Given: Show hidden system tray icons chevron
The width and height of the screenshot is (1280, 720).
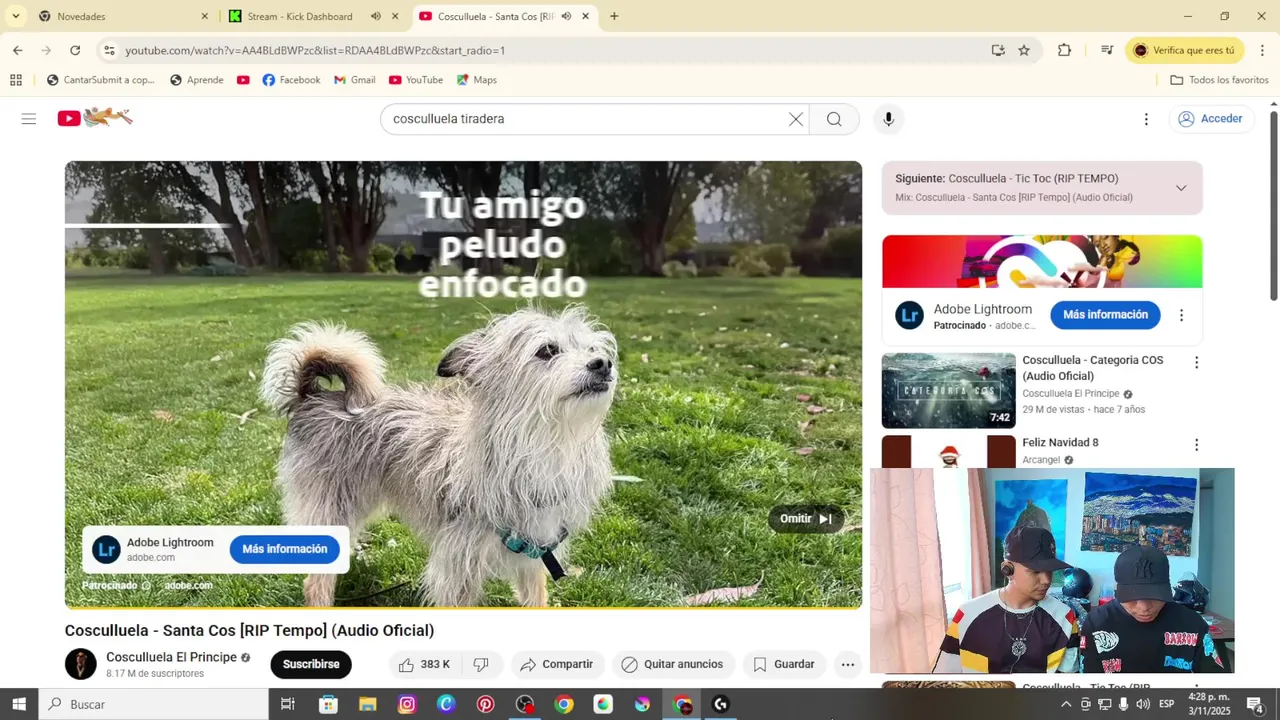Looking at the screenshot, I should pyautogui.click(x=1066, y=704).
